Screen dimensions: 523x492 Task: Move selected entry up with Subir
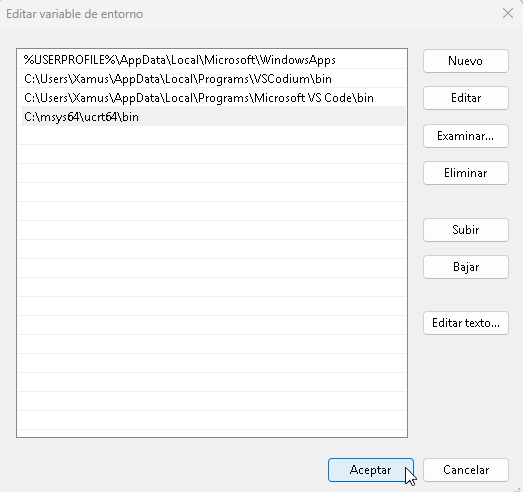coord(466,230)
